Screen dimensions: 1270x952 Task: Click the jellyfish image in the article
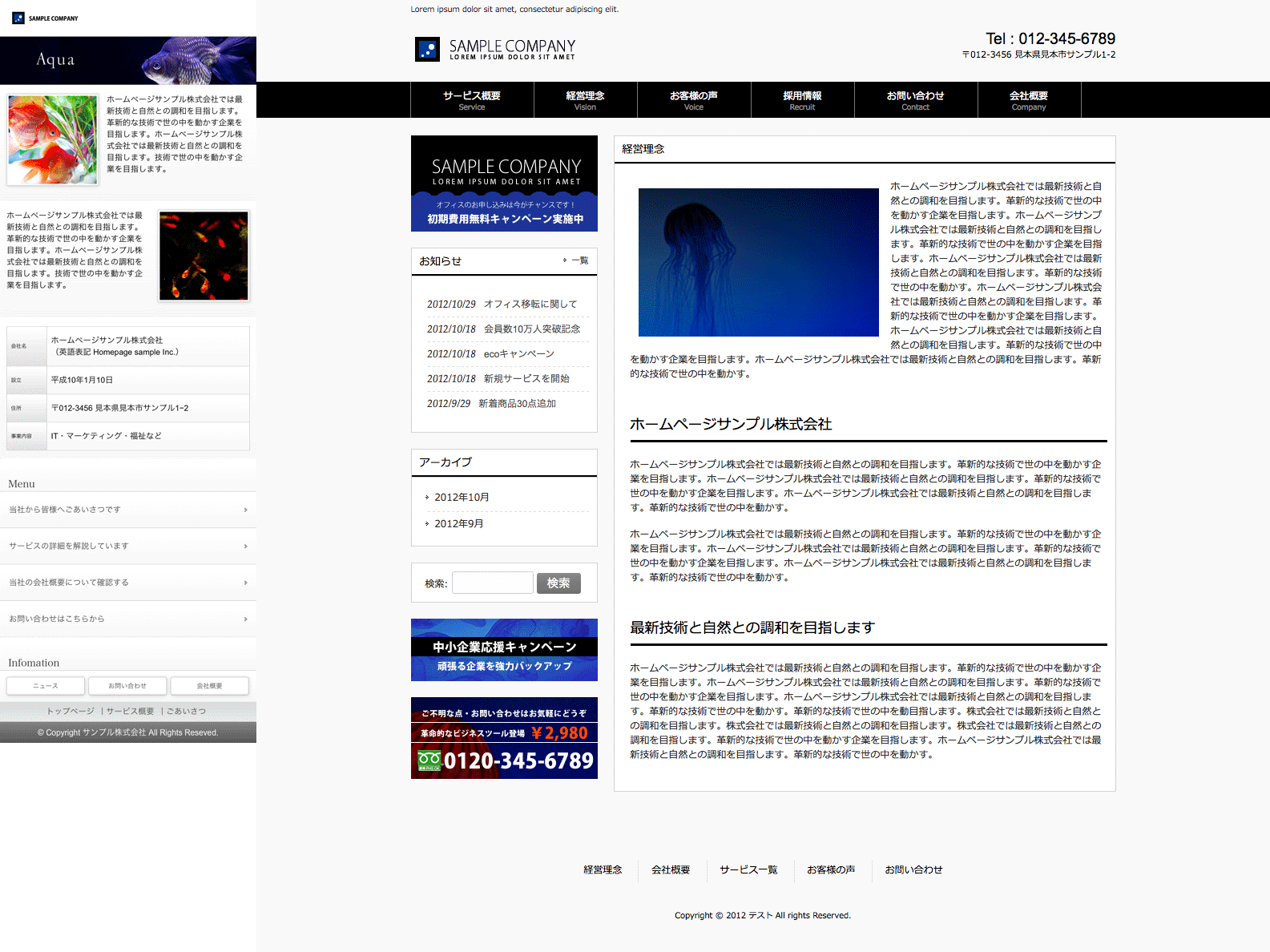point(758,262)
